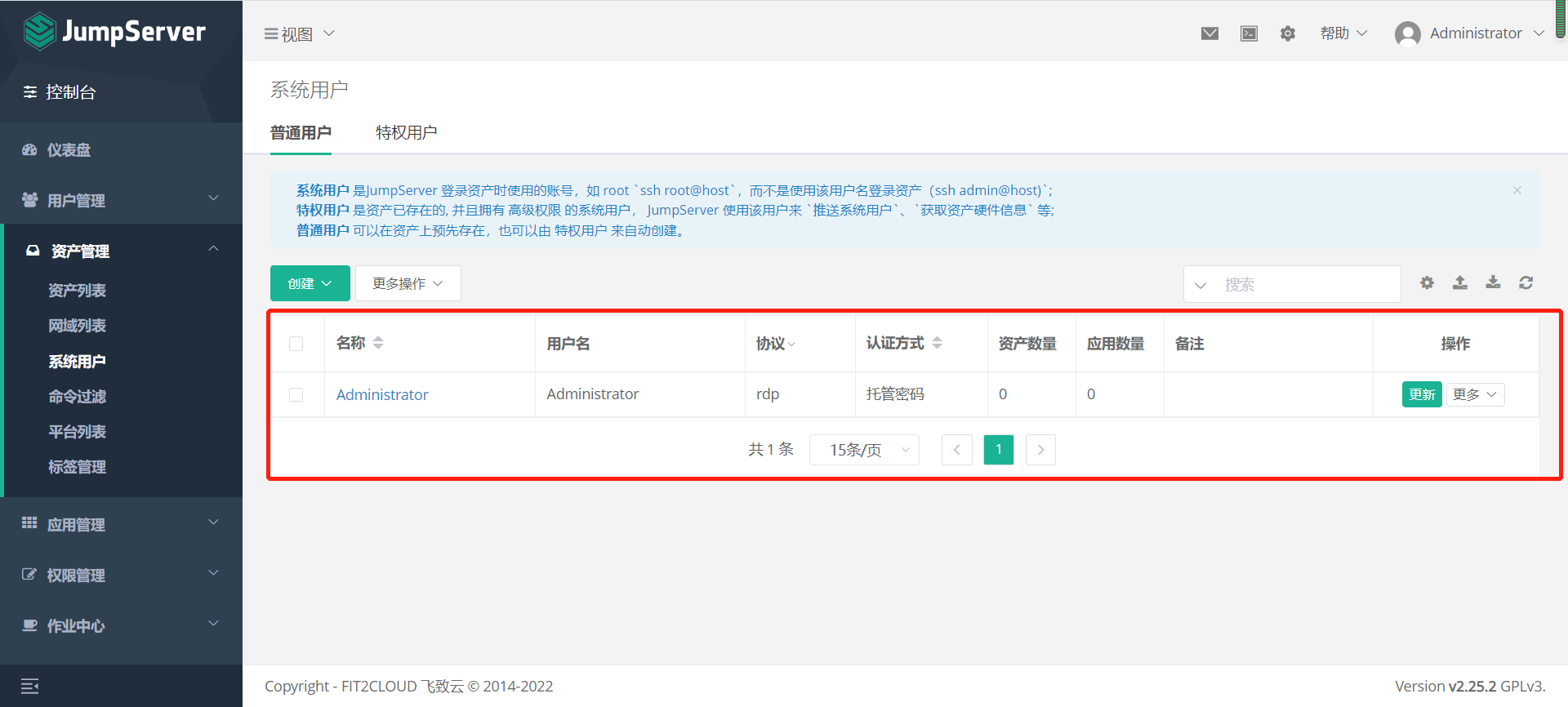Open 资产列表 in the sidebar

pos(77,291)
